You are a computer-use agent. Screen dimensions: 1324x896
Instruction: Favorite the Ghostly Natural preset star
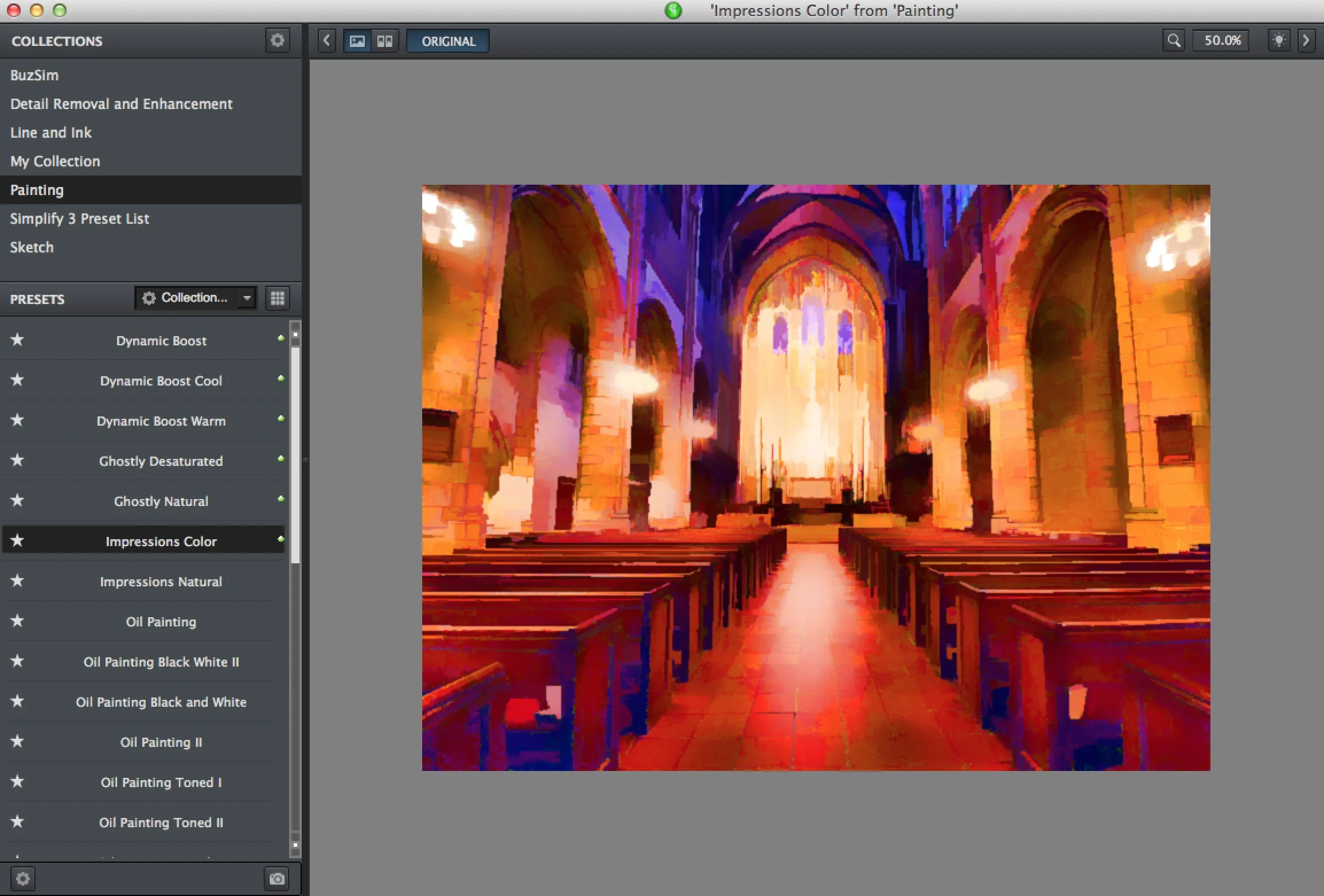click(17, 500)
